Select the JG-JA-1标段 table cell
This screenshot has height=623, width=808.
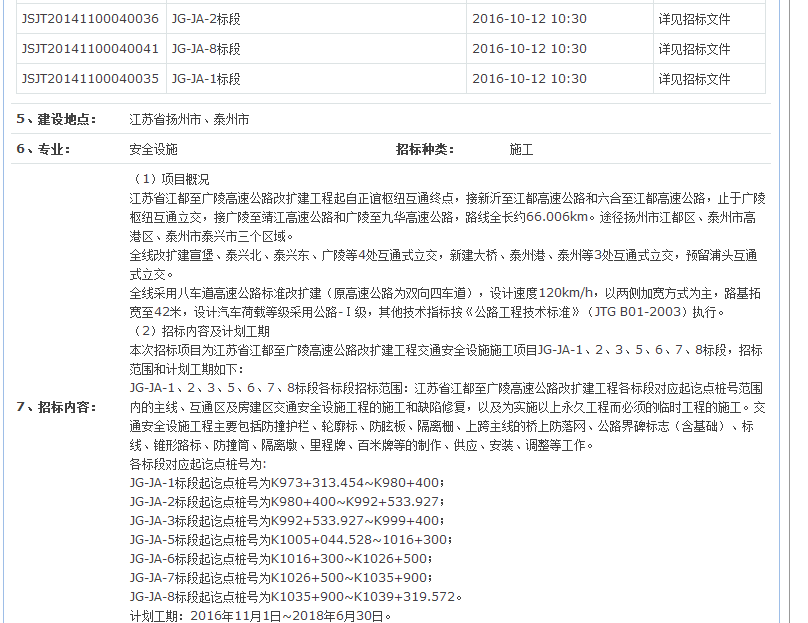205,79
